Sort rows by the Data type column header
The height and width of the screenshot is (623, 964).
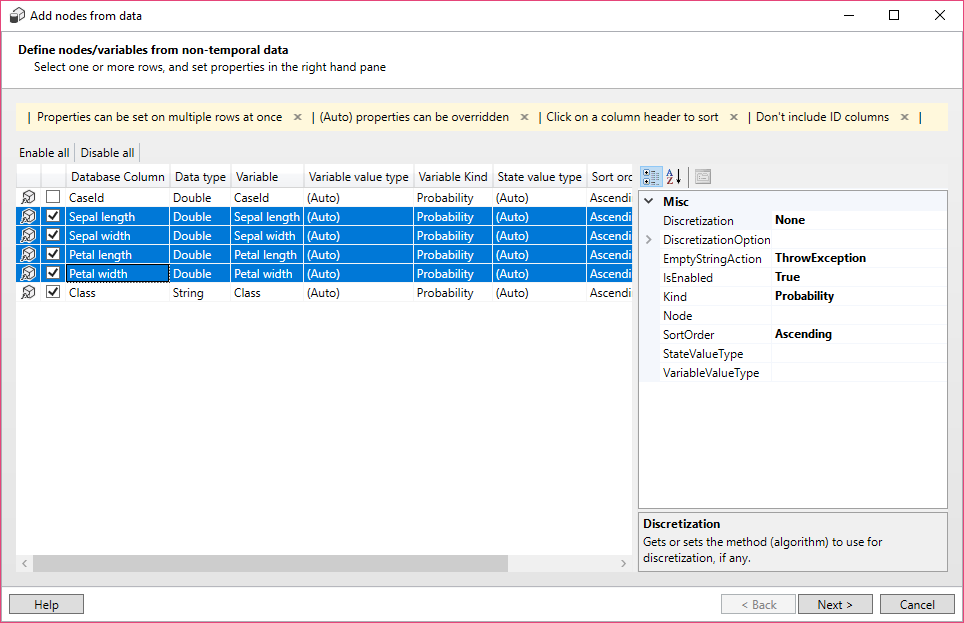[200, 176]
